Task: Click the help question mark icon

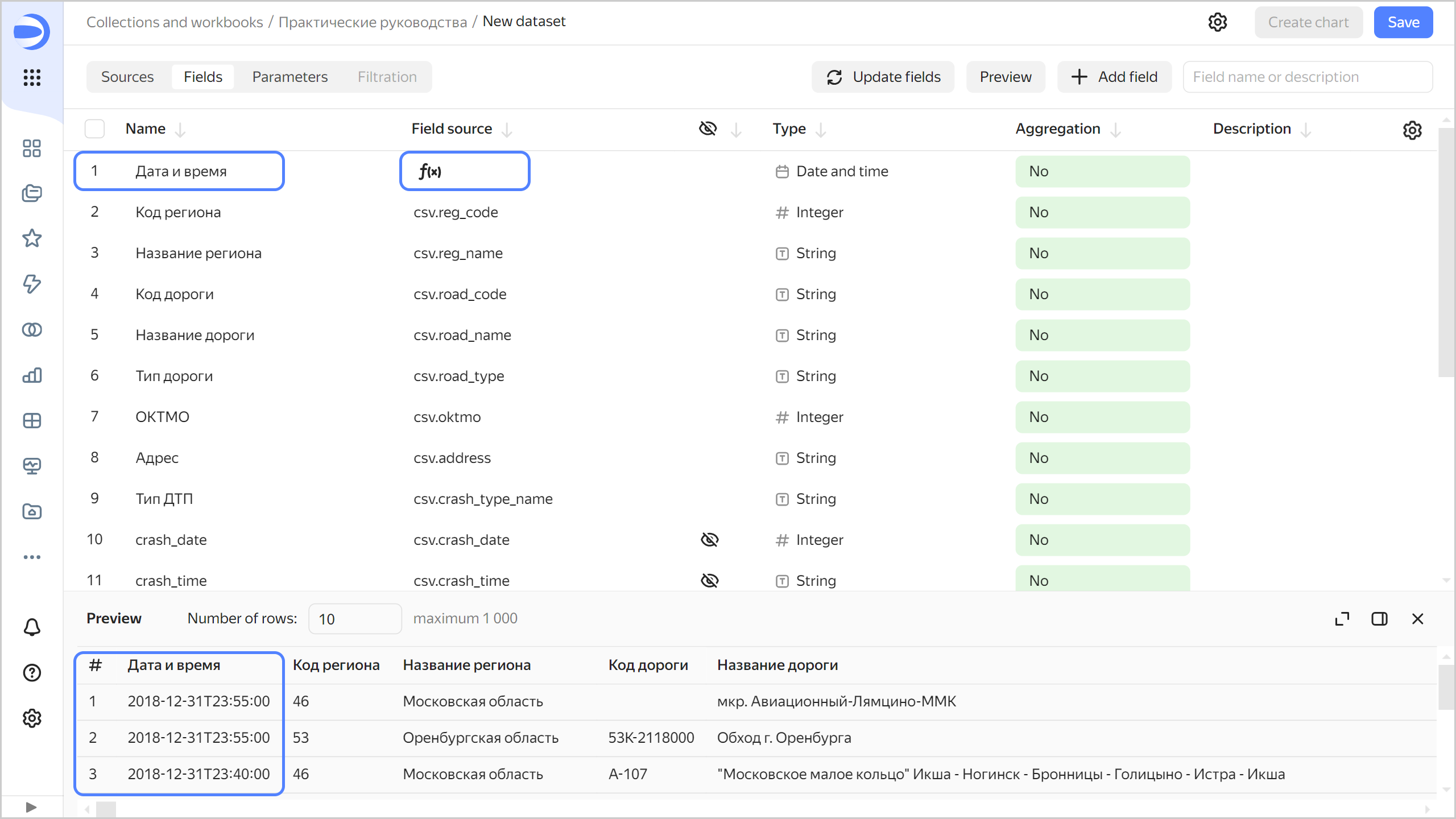Action: [32, 673]
